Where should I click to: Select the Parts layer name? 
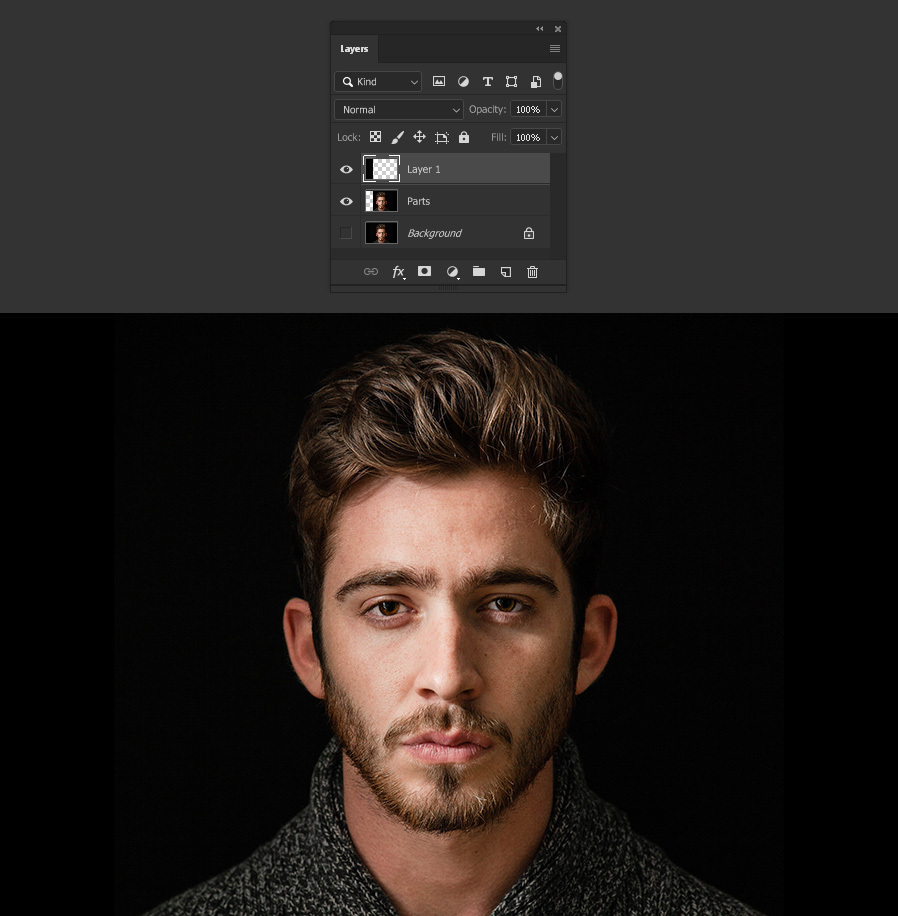(418, 201)
